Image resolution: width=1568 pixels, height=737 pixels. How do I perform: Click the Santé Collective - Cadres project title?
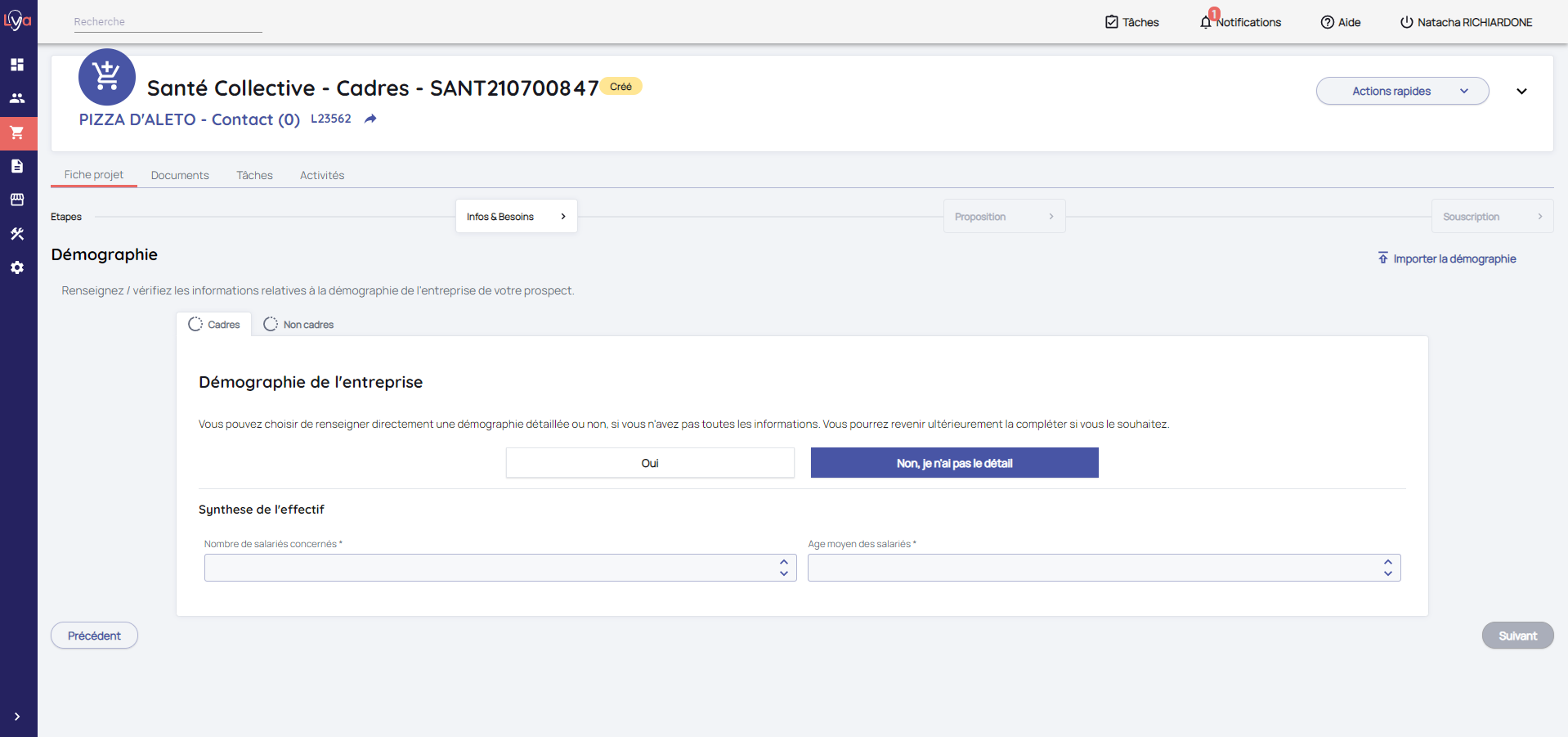pos(373,88)
